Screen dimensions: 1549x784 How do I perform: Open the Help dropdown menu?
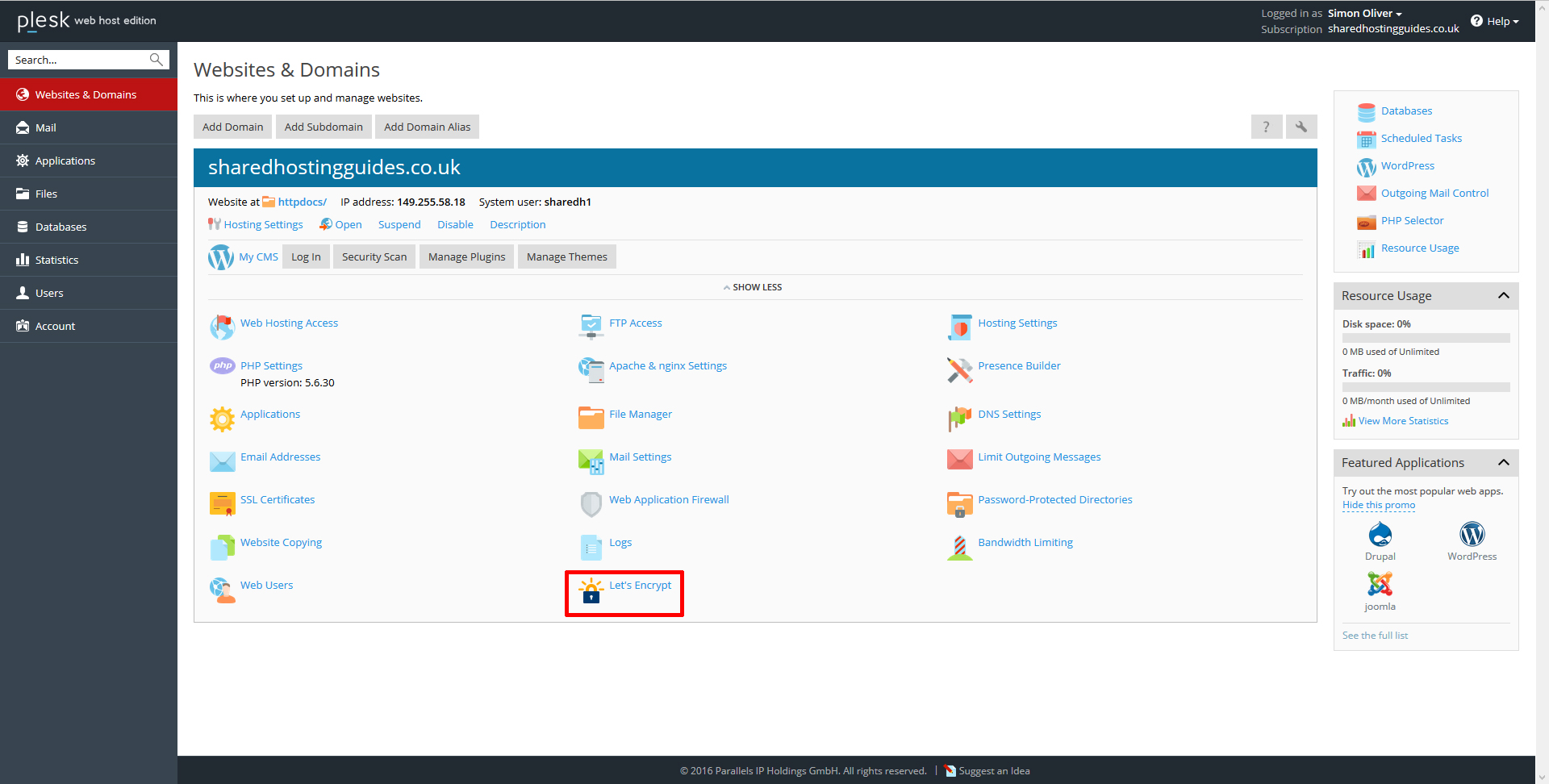coord(1495,21)
